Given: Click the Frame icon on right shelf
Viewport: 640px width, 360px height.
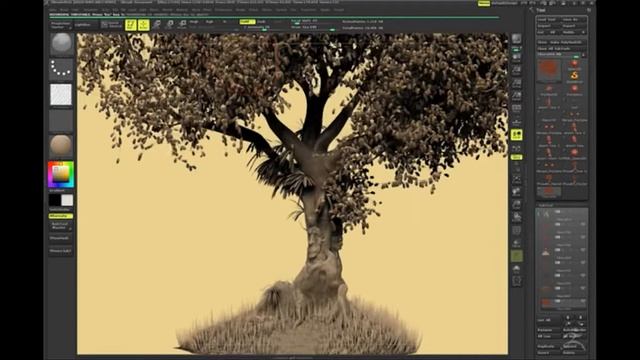Looking at the screenshot, I should click(x=517, y=179).
